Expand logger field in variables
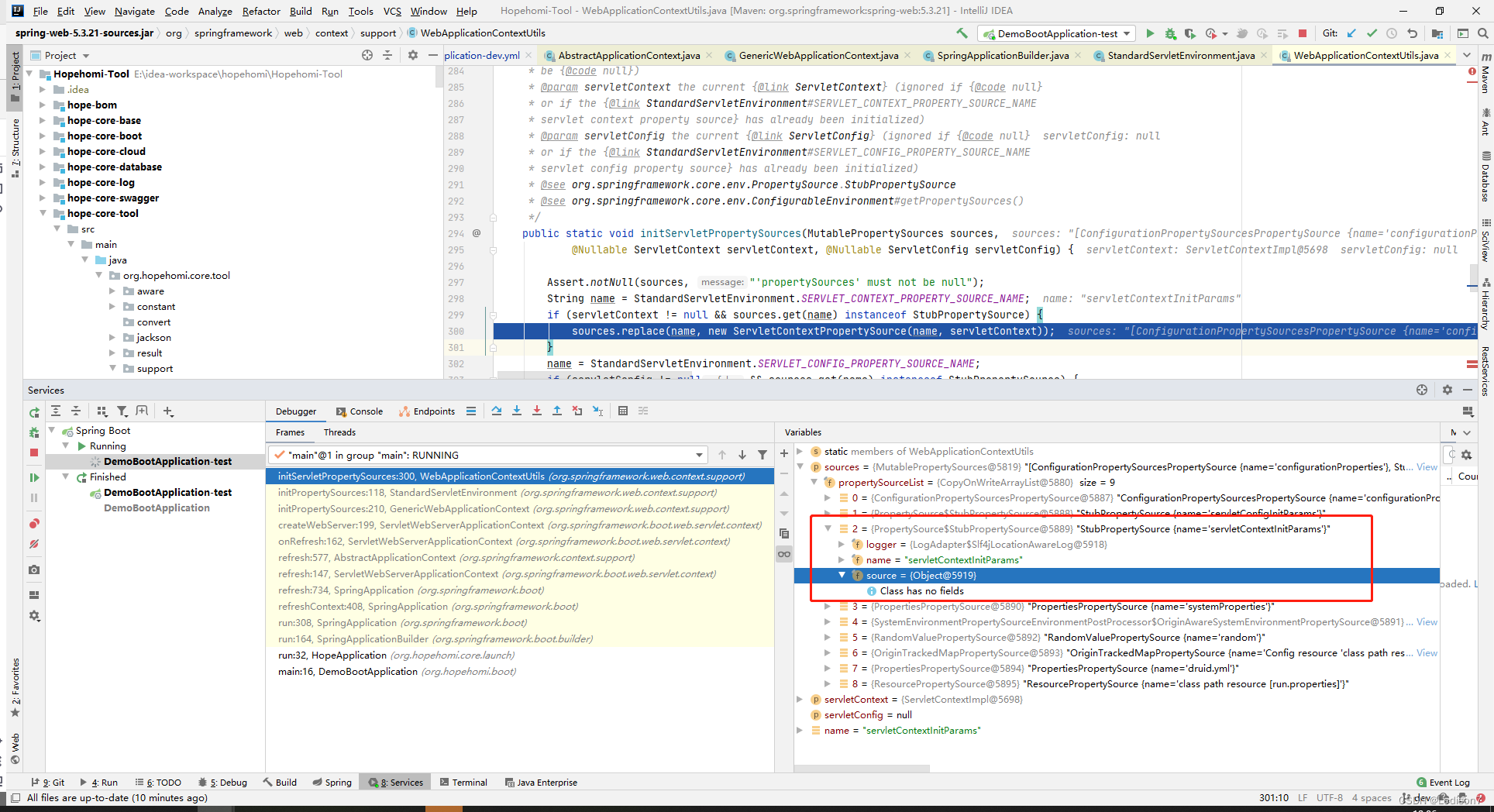The image size is (1494, 812). [842, 544]
